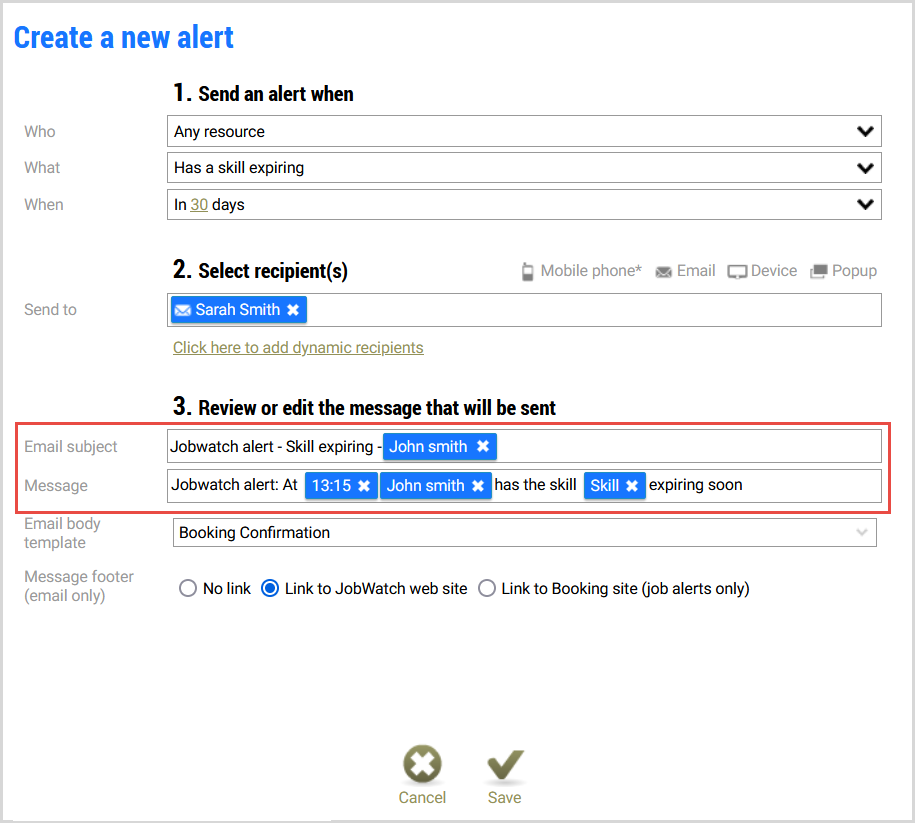Viewport: 915px width, 823px height.
Task: Select Link to Booking site radio button
Action: coord(487,588)
